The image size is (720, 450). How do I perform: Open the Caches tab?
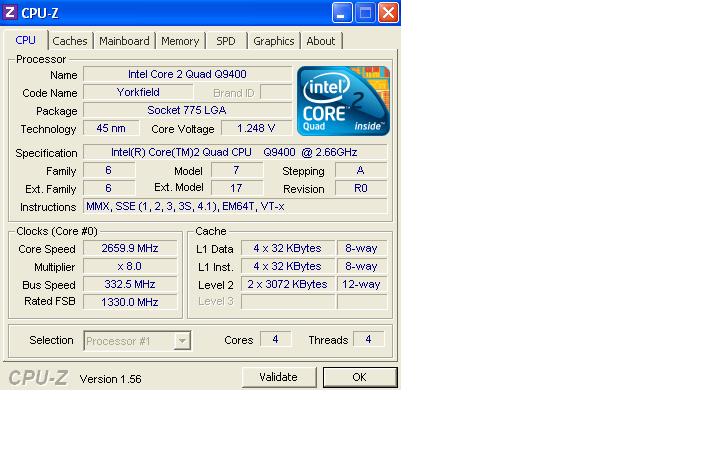coord(70,41)
